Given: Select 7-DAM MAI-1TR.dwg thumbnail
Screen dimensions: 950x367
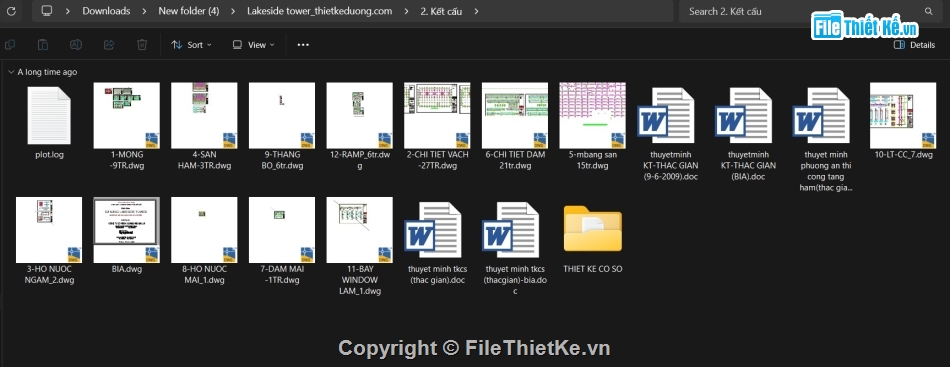Looking at the screenshot, I should [282, 230].
